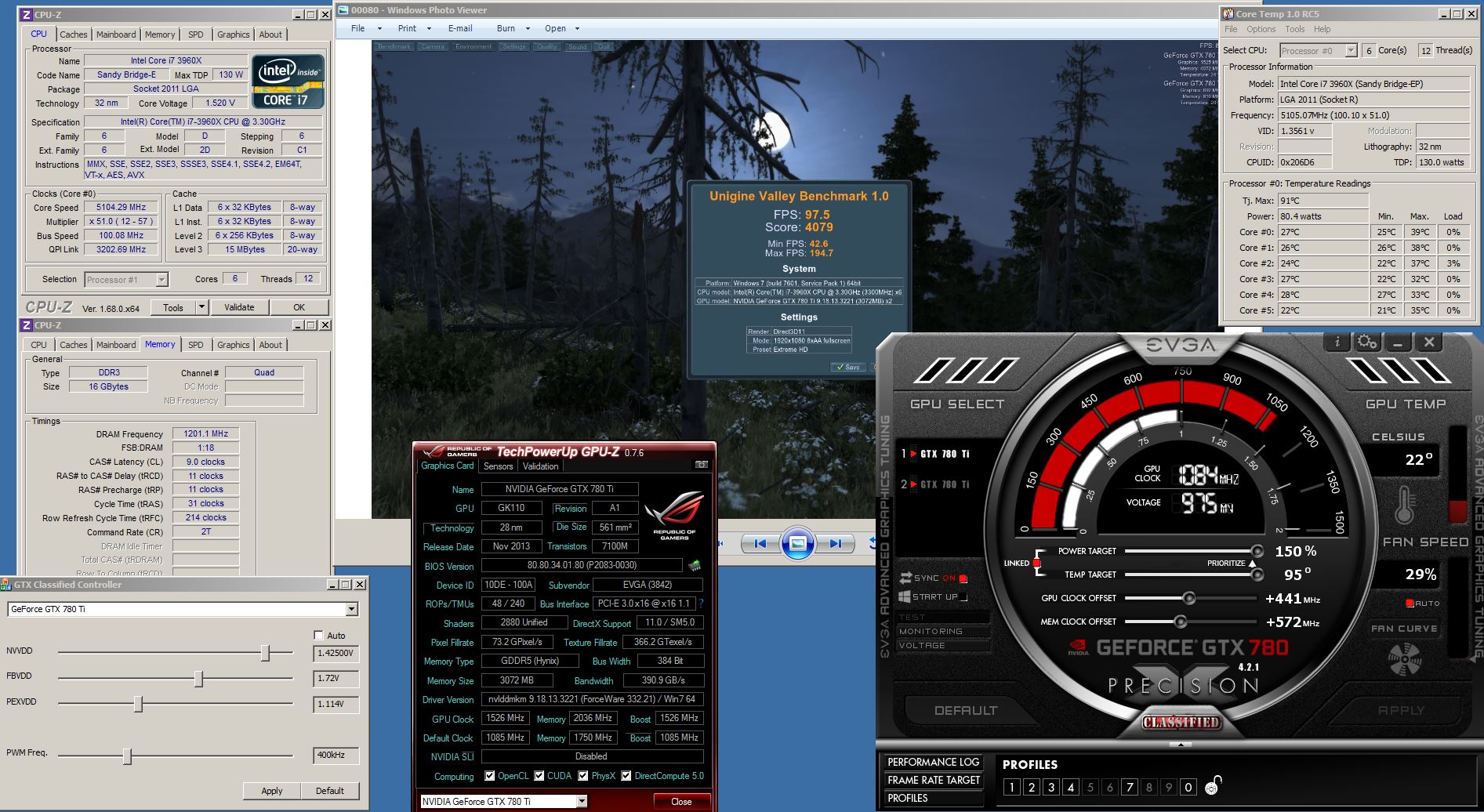Click Apply in GTX Classified Controller
Screen dimensions: 1484x812
[x=272, y=791]
